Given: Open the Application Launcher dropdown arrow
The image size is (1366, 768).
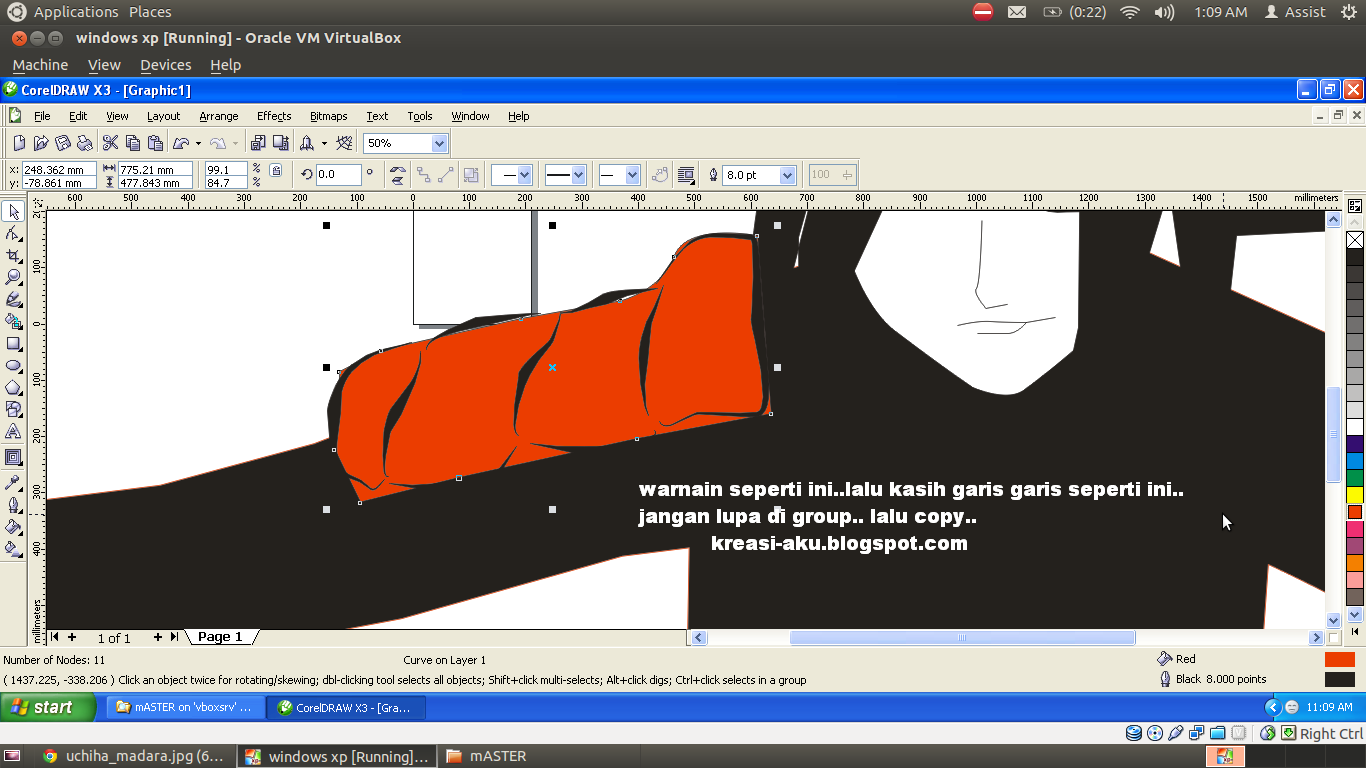Looking at the screenshot, I should click(x=324, y=143).
